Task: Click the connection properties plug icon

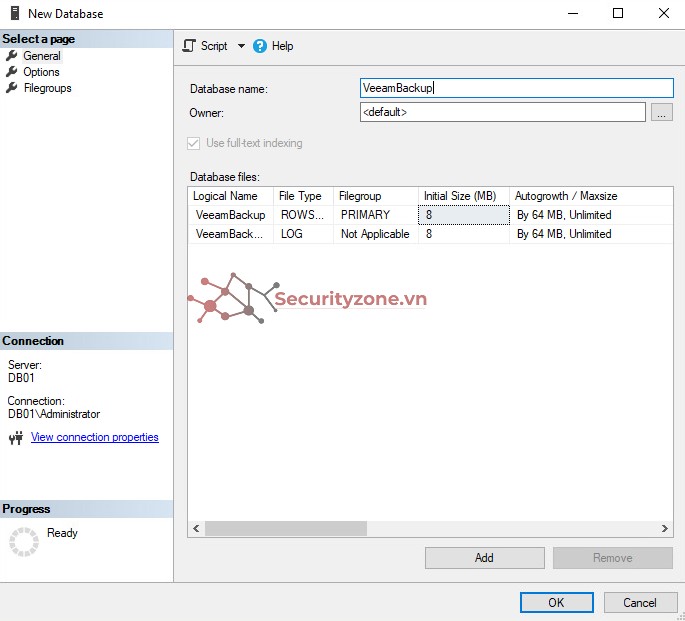Action: 16,438
